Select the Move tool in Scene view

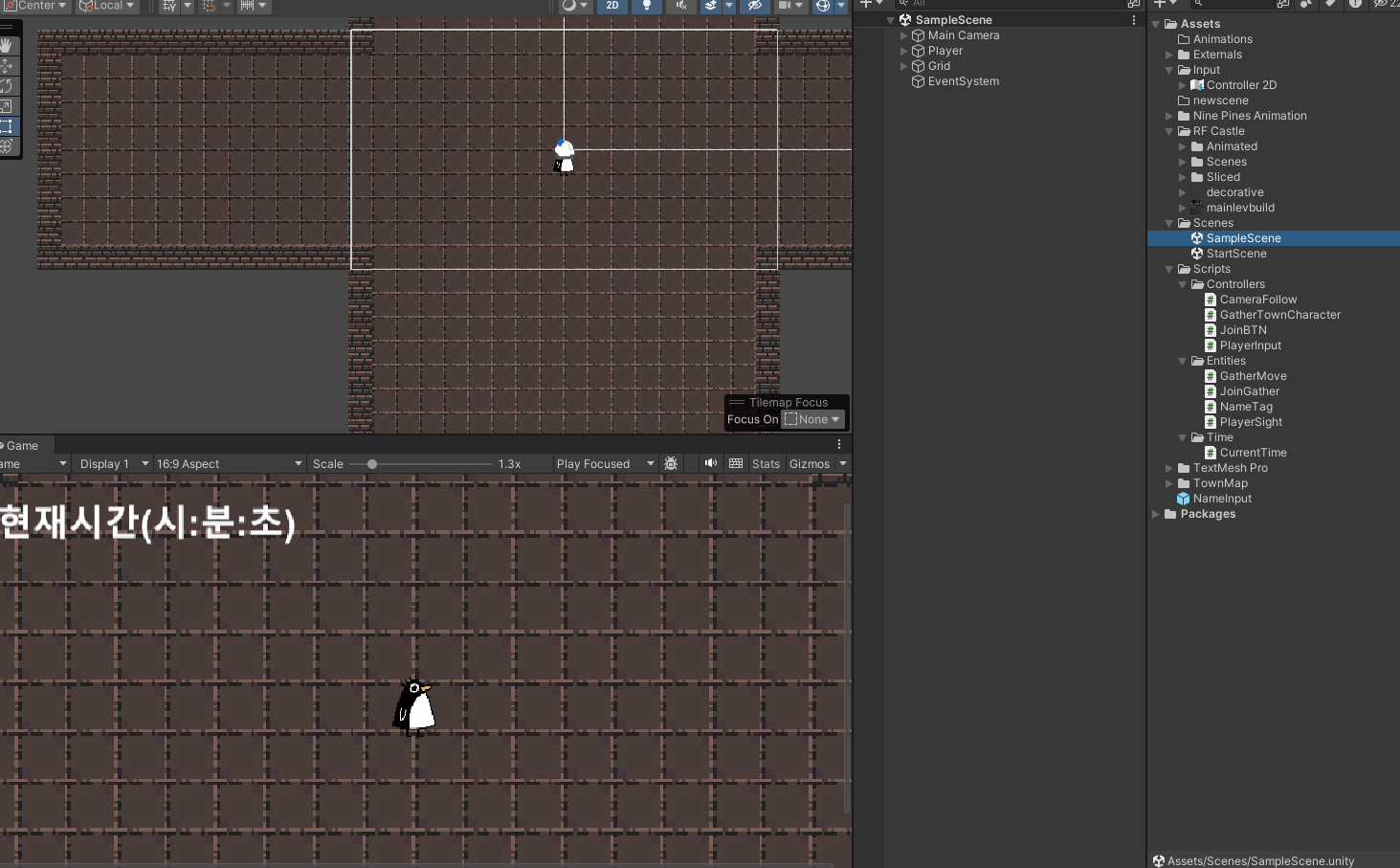8,66
